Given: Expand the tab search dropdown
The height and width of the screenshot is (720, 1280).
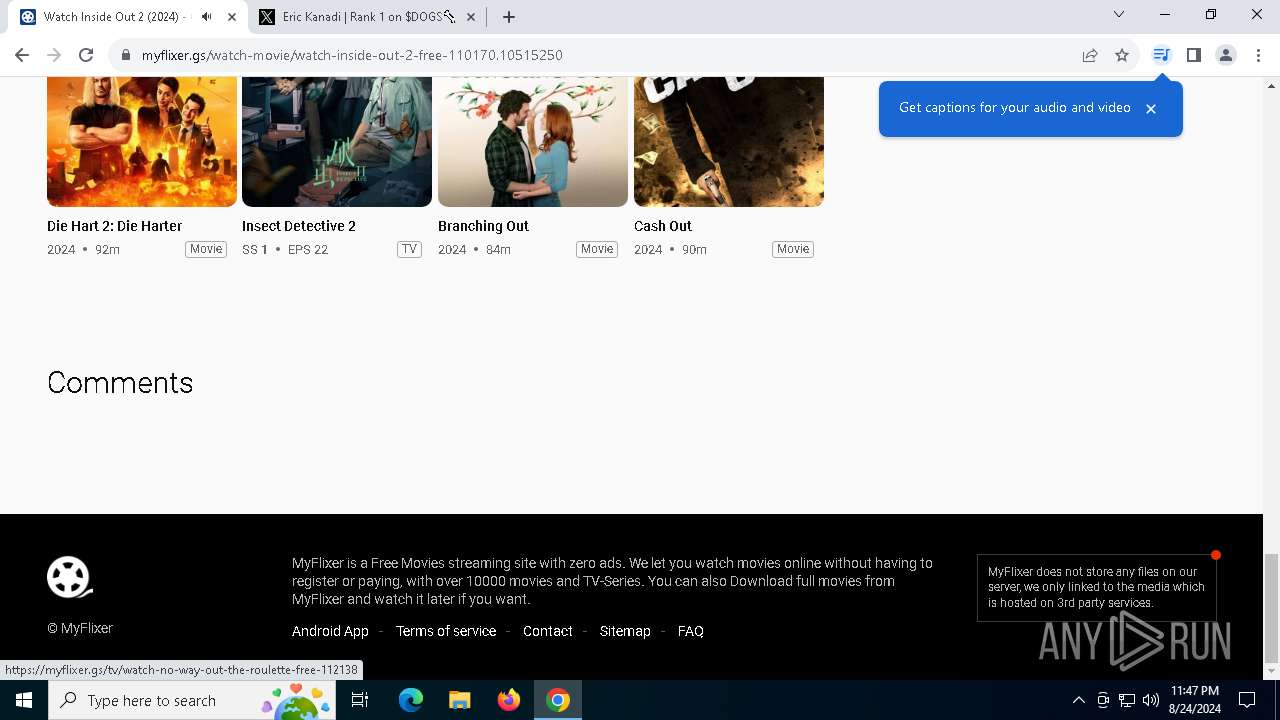Looking at the screenshot, I should [1119, 14].
